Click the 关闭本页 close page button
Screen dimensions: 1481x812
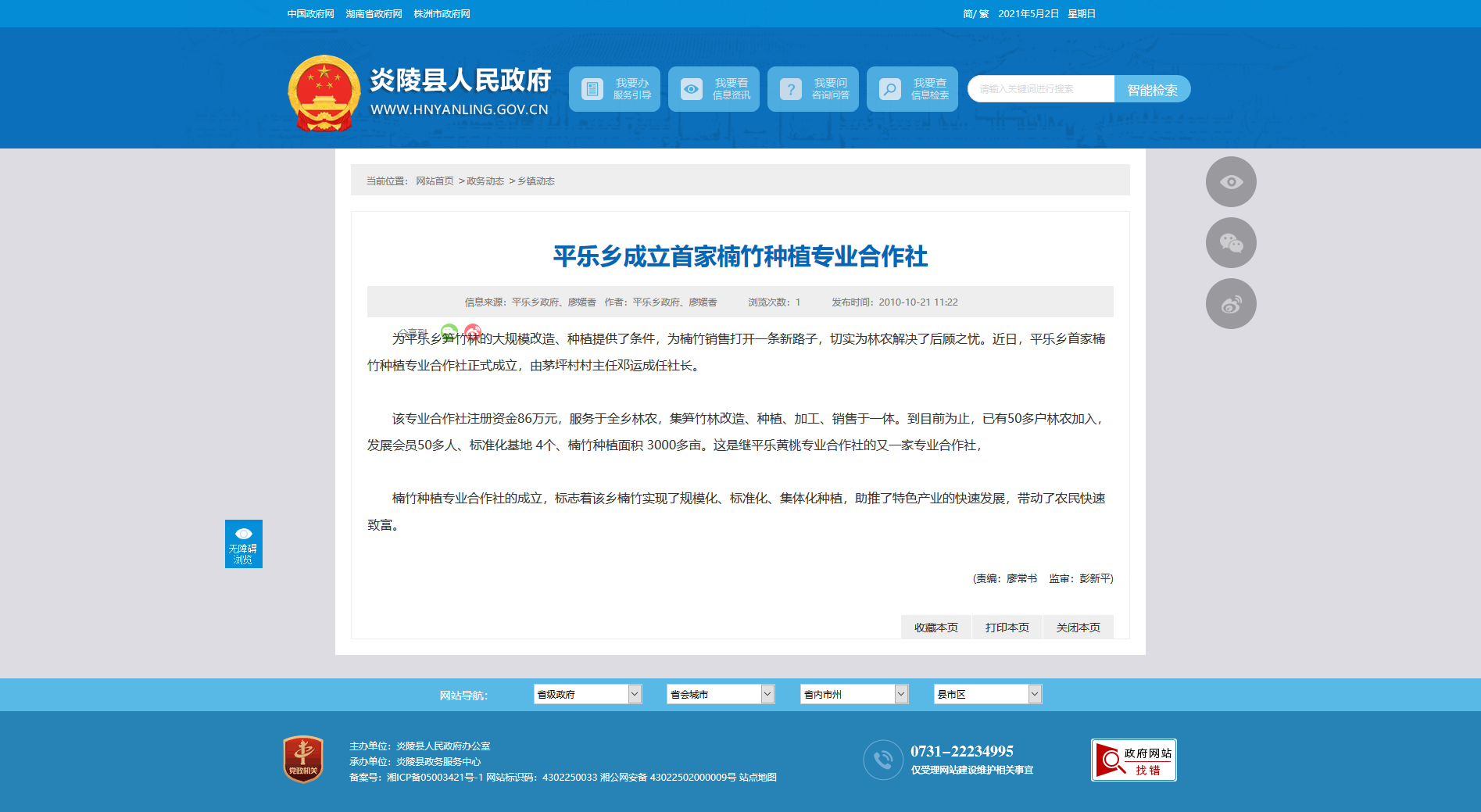(1079, 628)
